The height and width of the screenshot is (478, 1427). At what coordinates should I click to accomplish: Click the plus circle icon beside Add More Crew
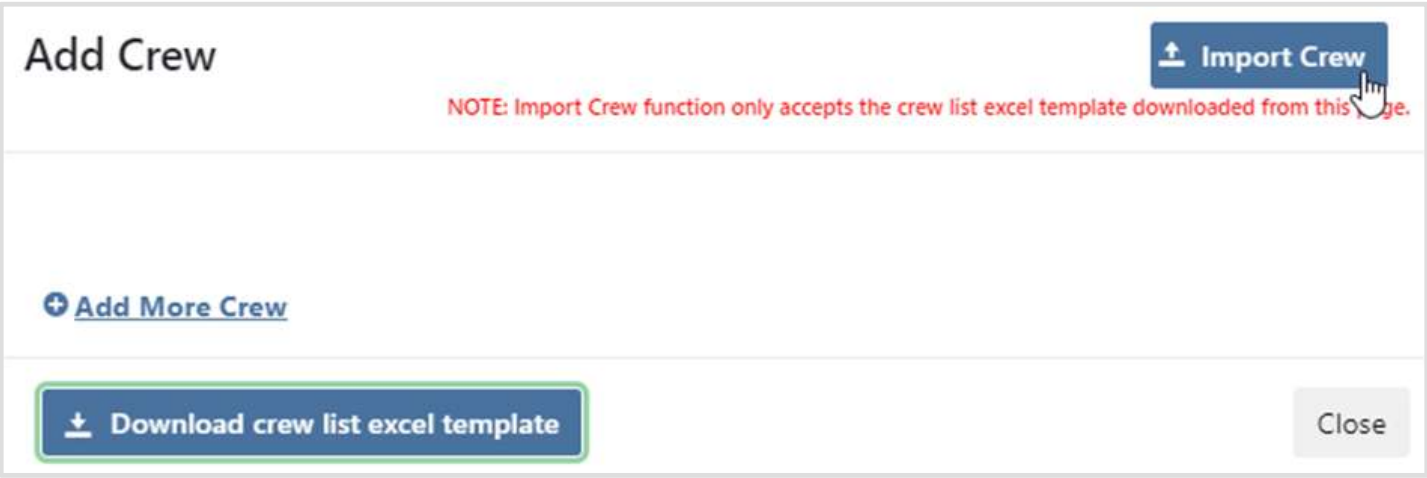click(55, 306)
